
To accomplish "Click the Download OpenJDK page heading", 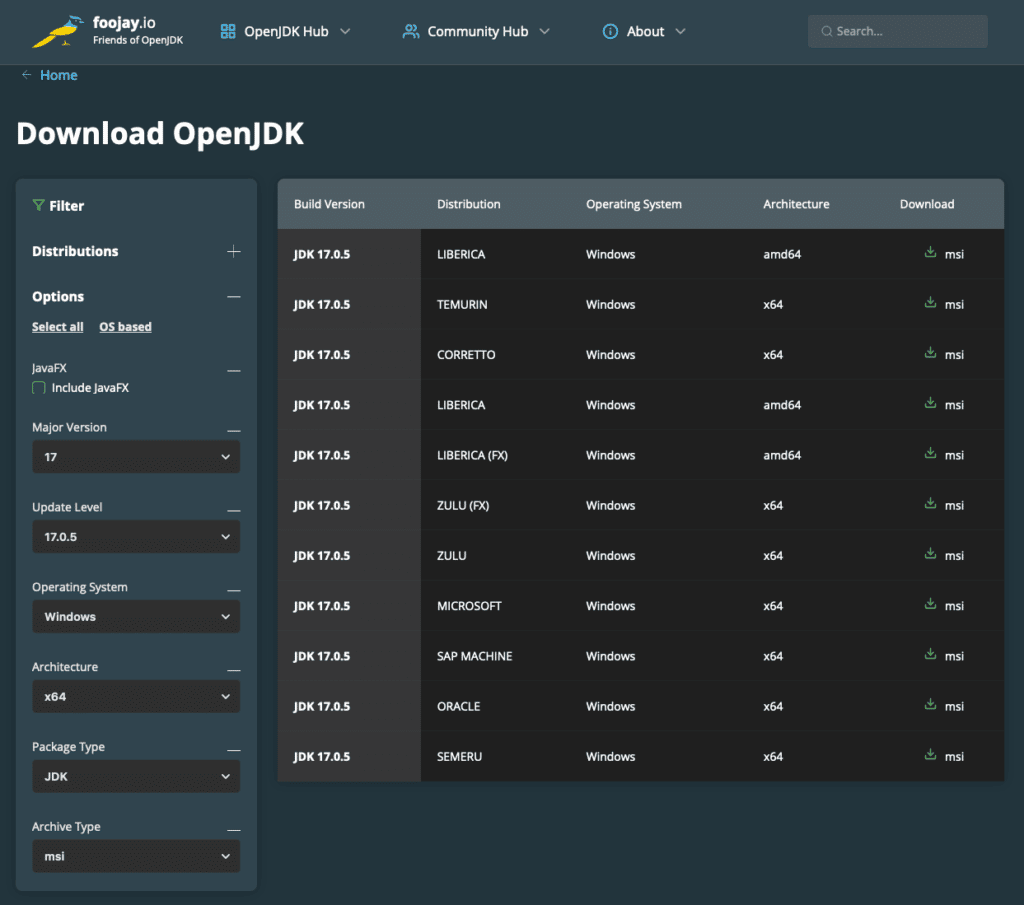I will coord(160,133).
